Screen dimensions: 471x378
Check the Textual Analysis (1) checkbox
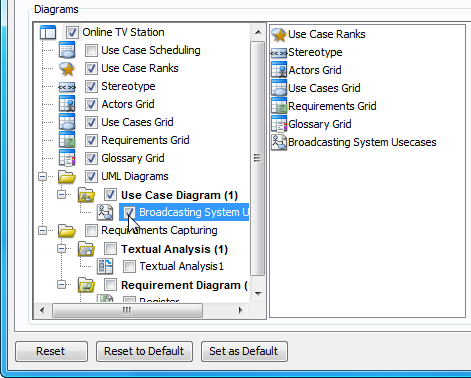coord(110,249)
